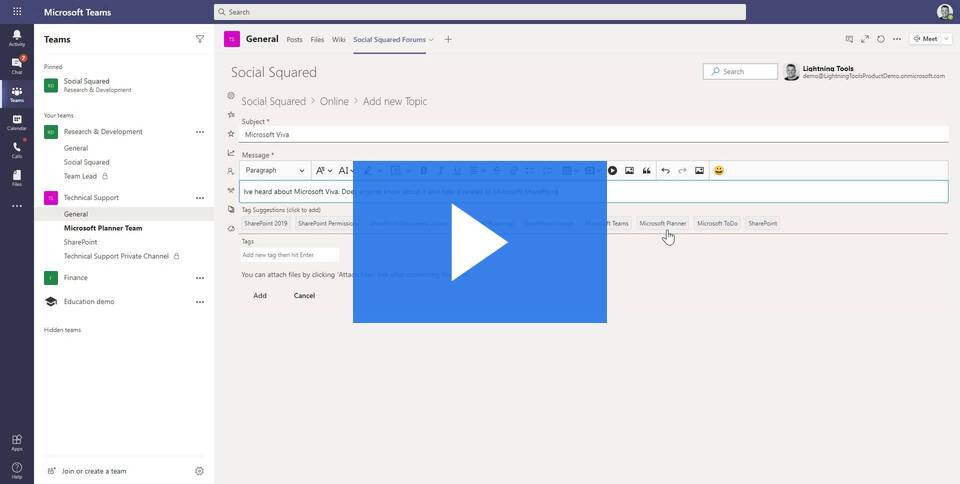Add the Microsoft Planner tag suggestion
This screenshot has height=484, width=960.
pos(662,223)
